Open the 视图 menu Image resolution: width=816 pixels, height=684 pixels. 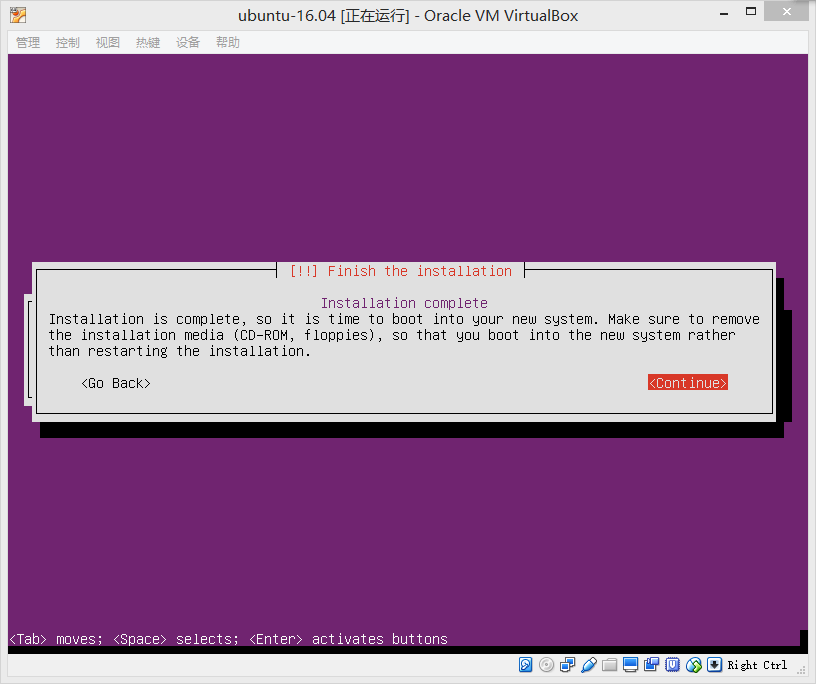pyautogui.click(x=108, y=42)
